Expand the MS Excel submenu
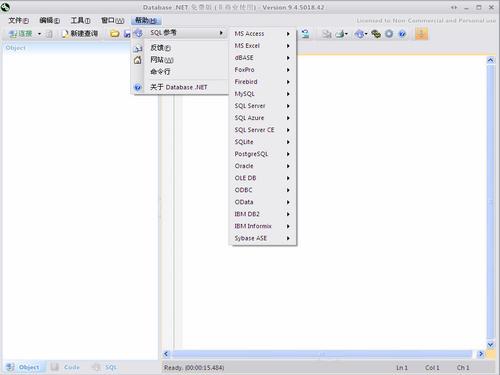 (x=263, y=46)
